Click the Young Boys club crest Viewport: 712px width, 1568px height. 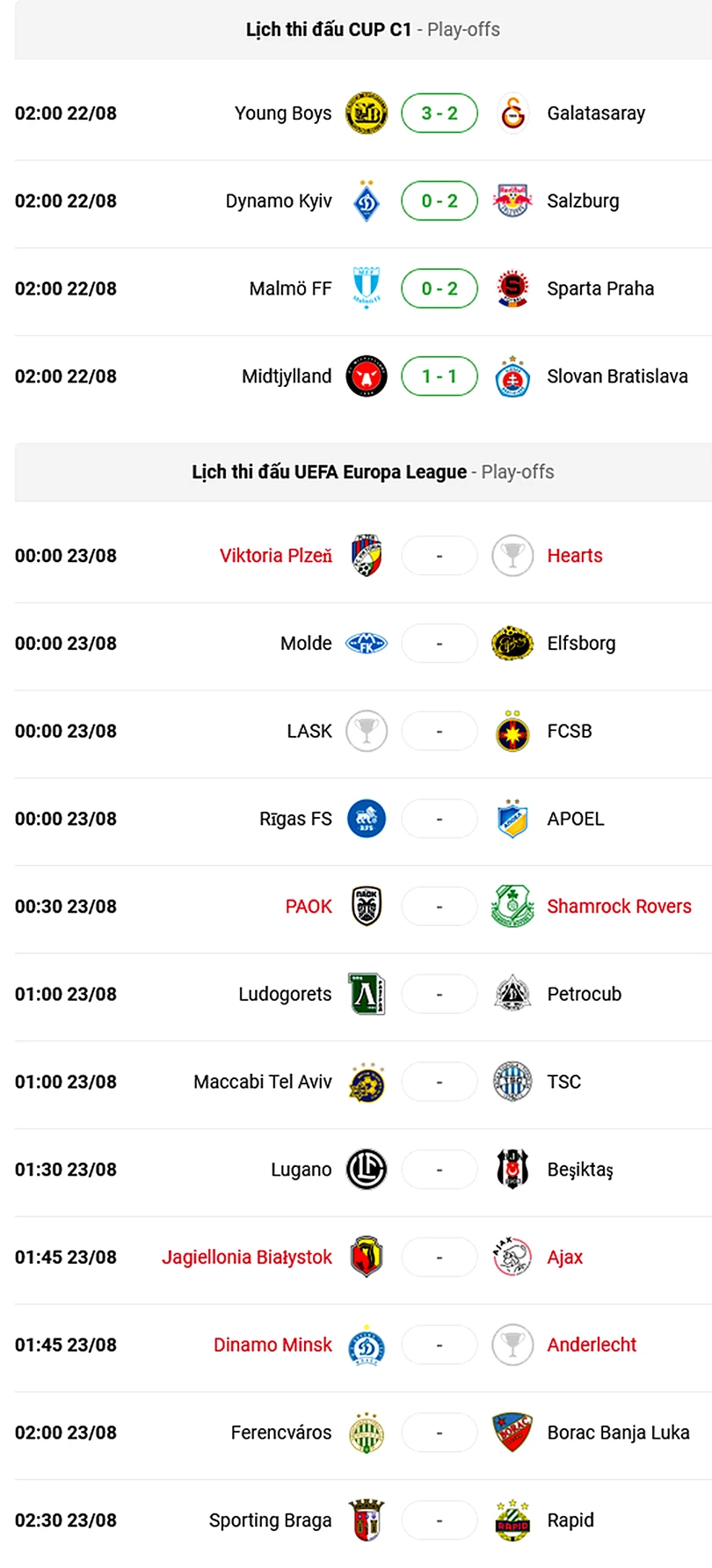[x=367, y=113]
